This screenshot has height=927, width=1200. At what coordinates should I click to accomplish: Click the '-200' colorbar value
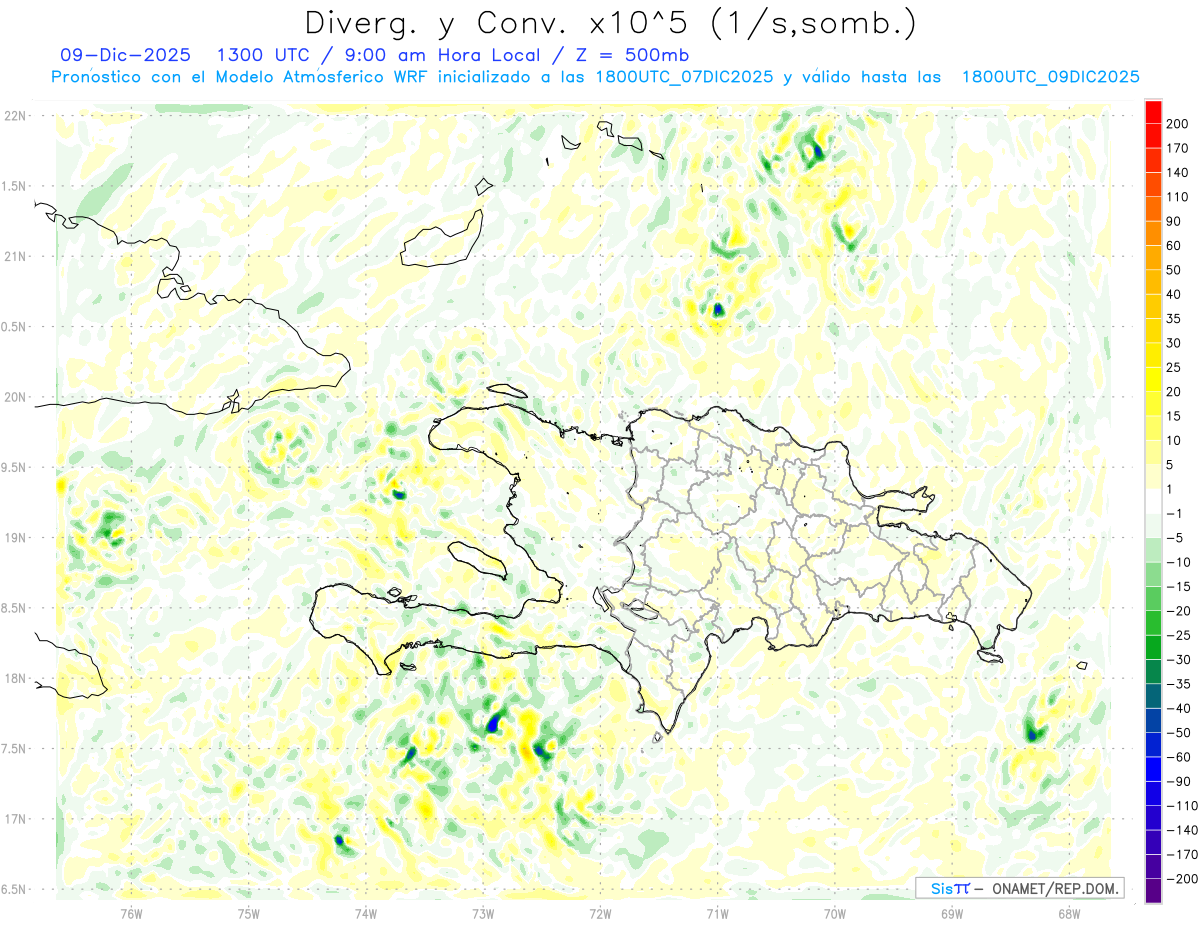tap(1180, 879)
